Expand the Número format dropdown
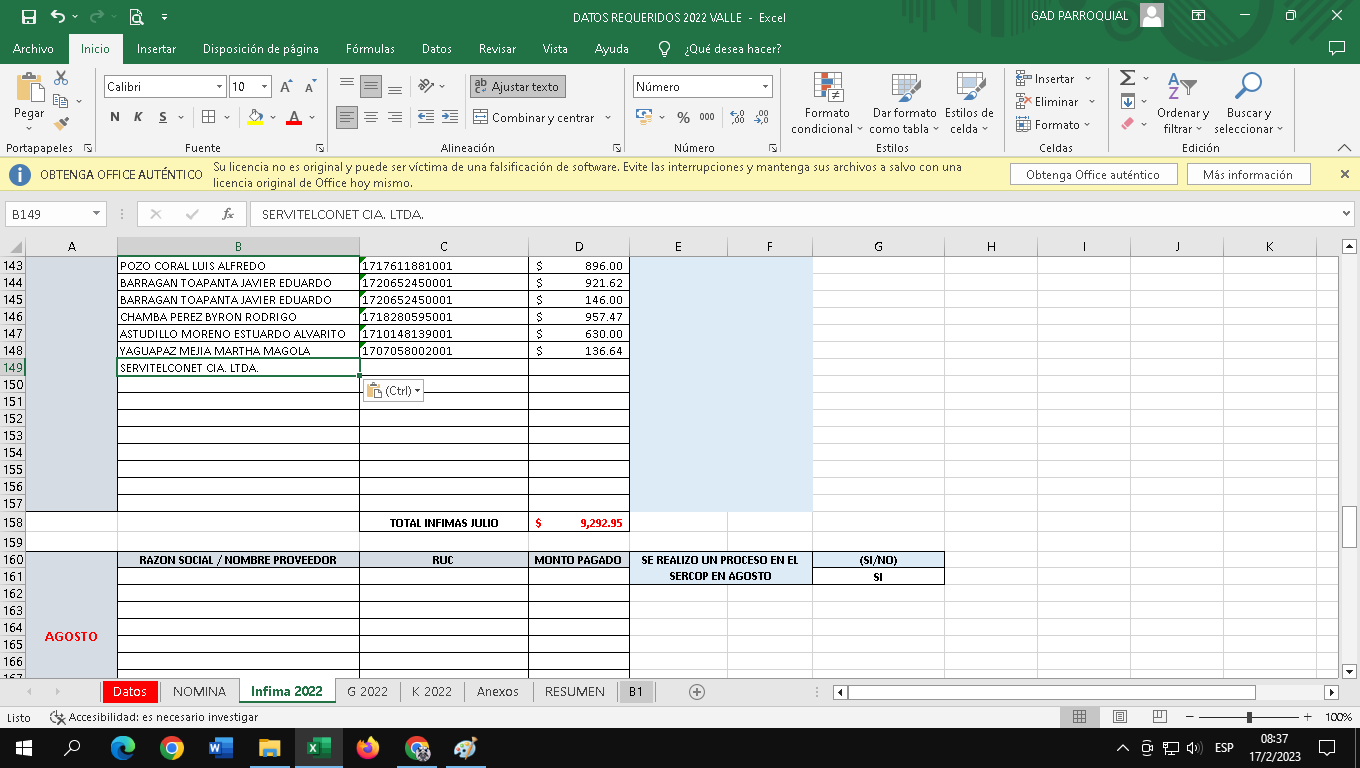The width and height of the screenshot is (1360, 768). pyautogui.click(x=765, y=87)
